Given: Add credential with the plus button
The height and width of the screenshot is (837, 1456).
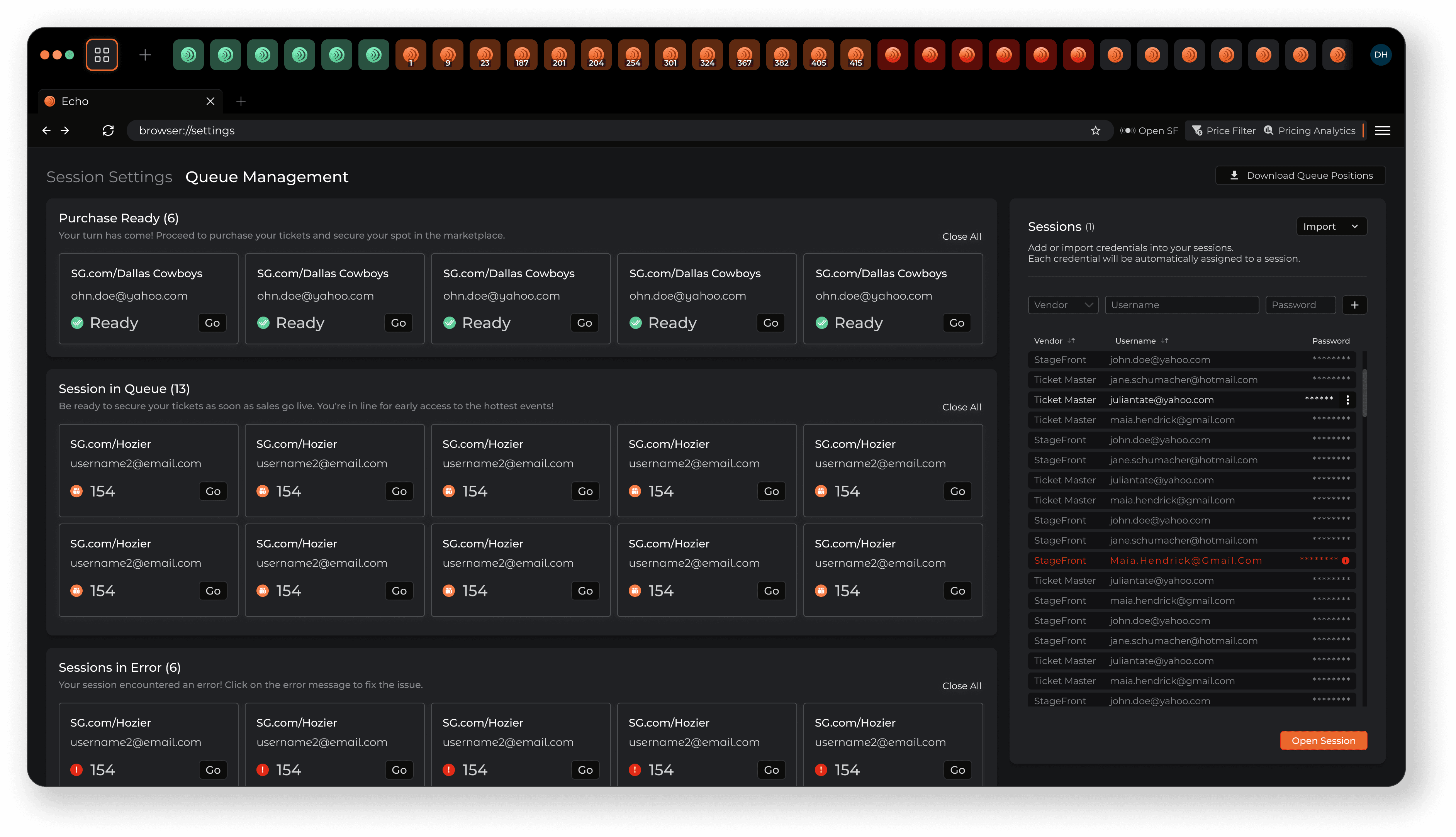Looking at the screenshot, I should [1354, 305].
